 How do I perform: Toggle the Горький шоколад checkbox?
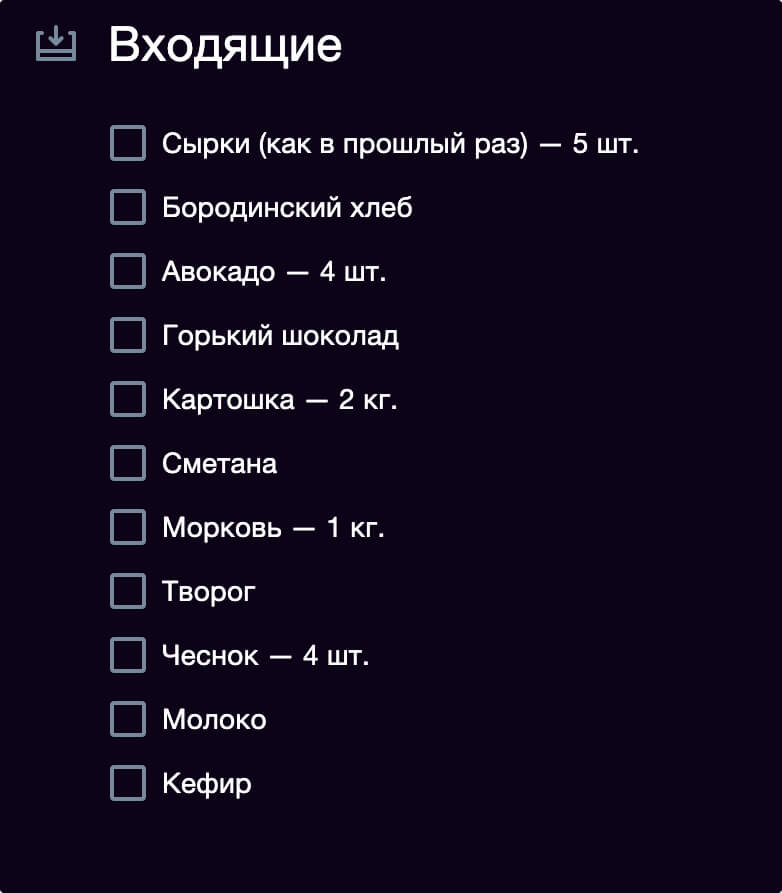click(128, 335)
